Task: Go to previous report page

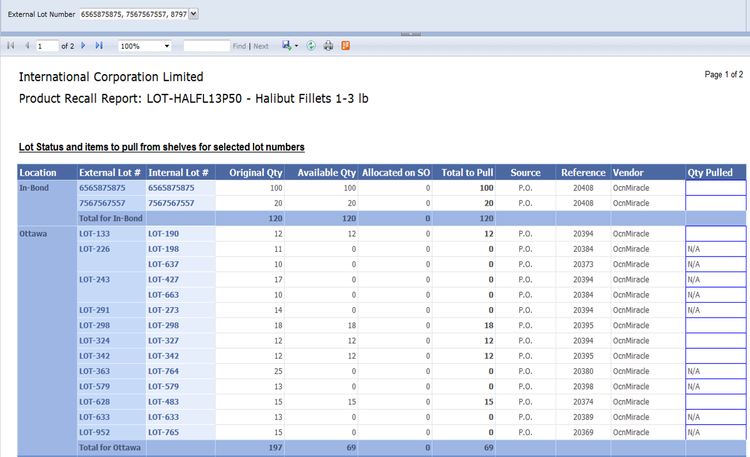Action: pyautogui.click(x=27, y=45)
